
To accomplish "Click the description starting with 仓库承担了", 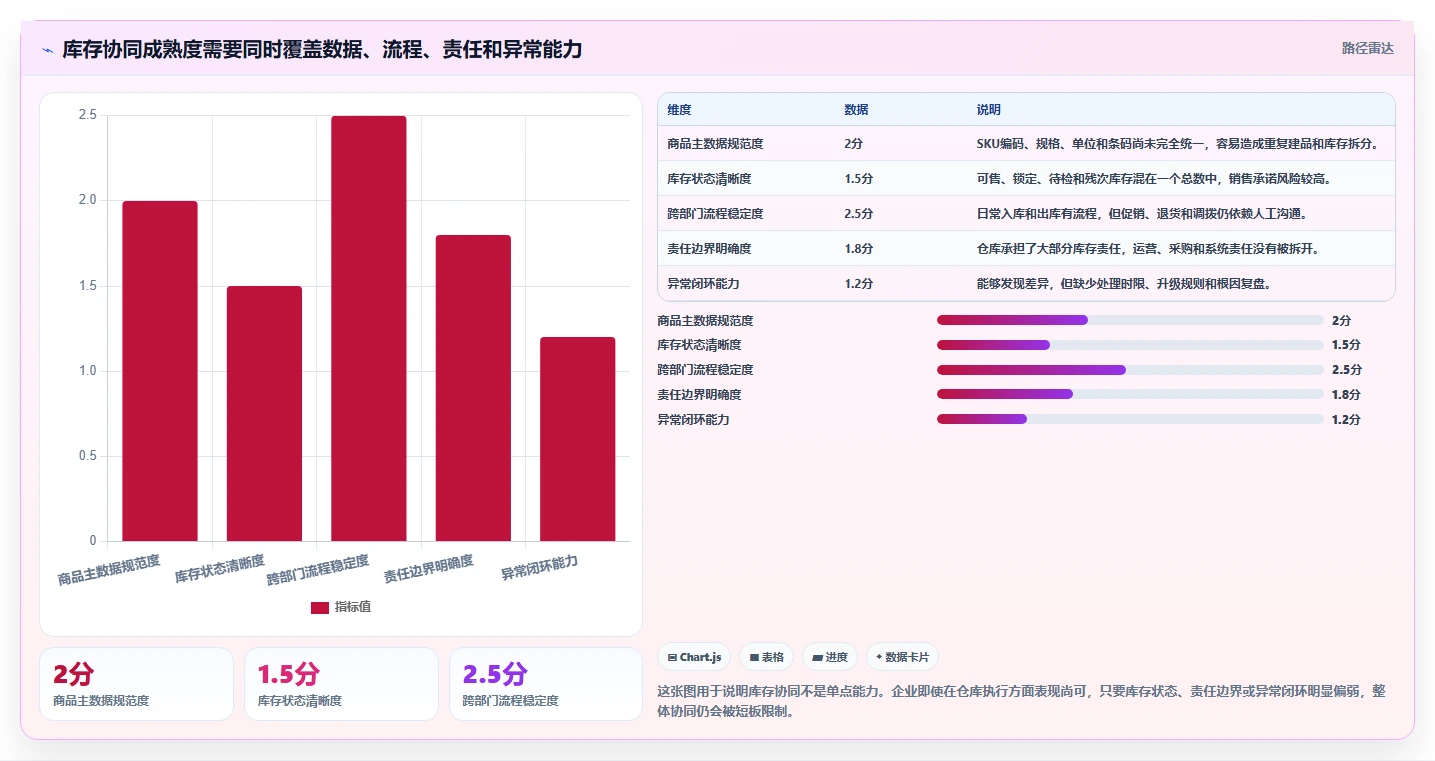I will click(x=1148, y=249).
